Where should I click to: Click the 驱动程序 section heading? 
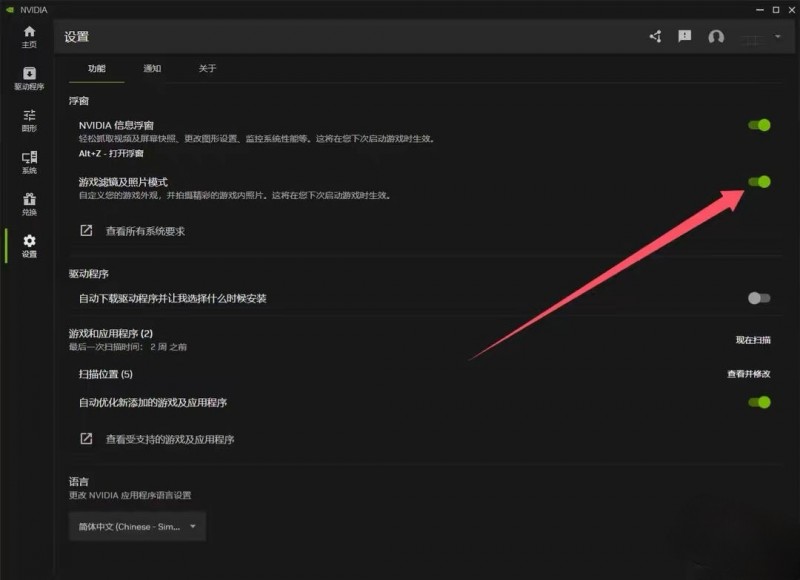(x=89, y=273)
